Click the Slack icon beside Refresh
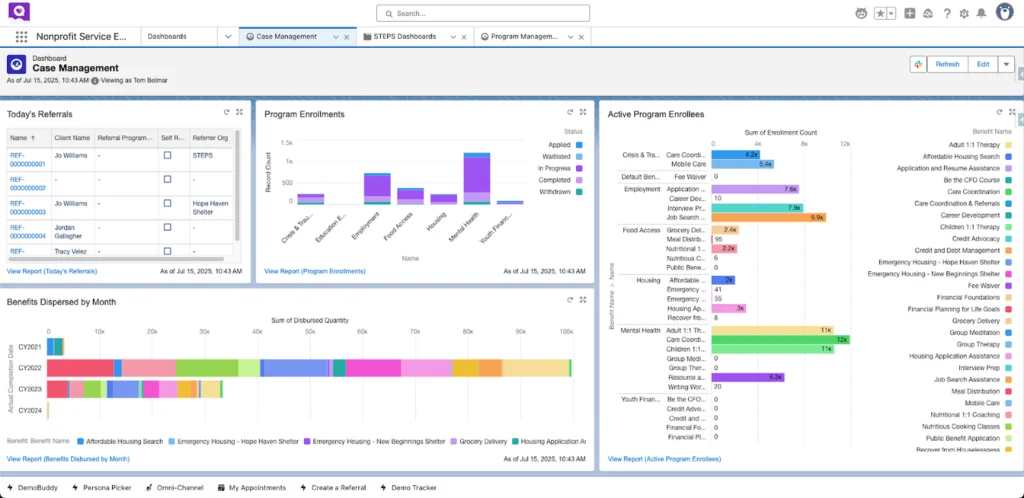Viewport: 1024px width, 498px height. [917, 64]
